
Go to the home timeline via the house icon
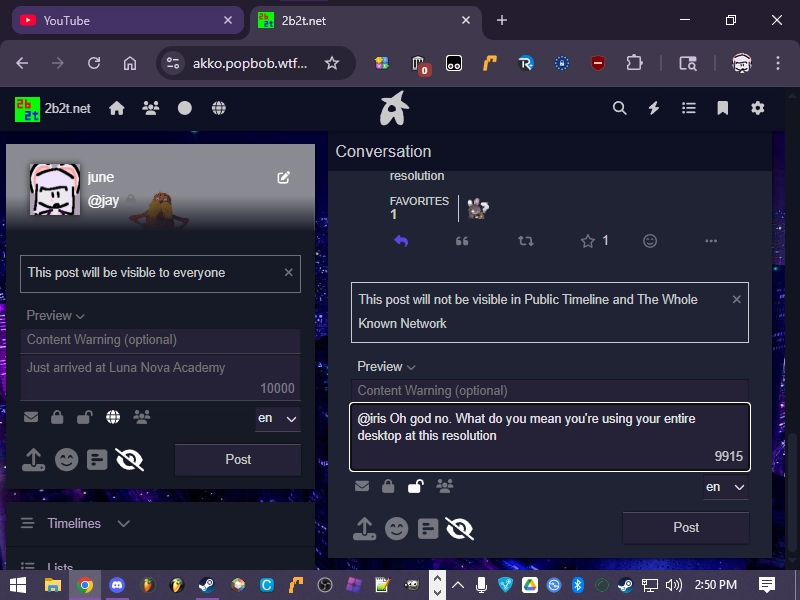point(117,108)
